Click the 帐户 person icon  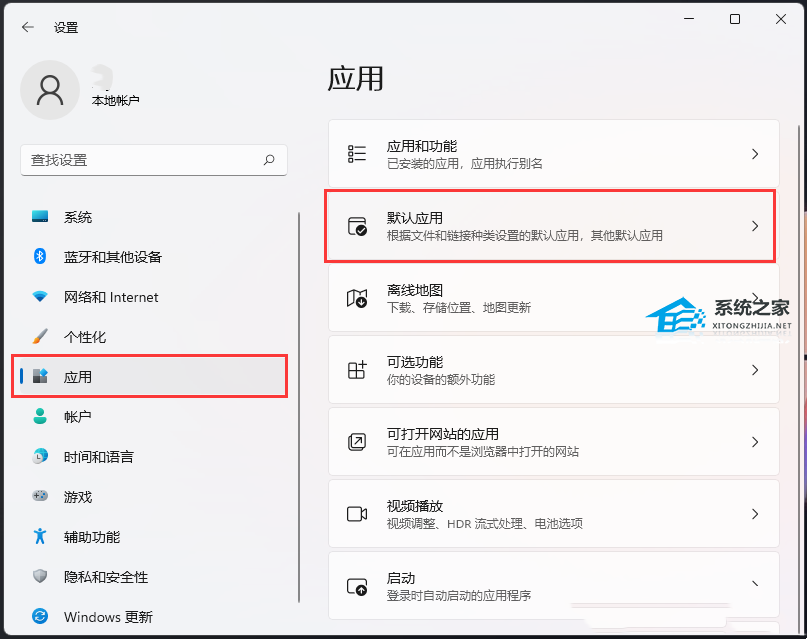pyautogui.click(x=40, y=416)
